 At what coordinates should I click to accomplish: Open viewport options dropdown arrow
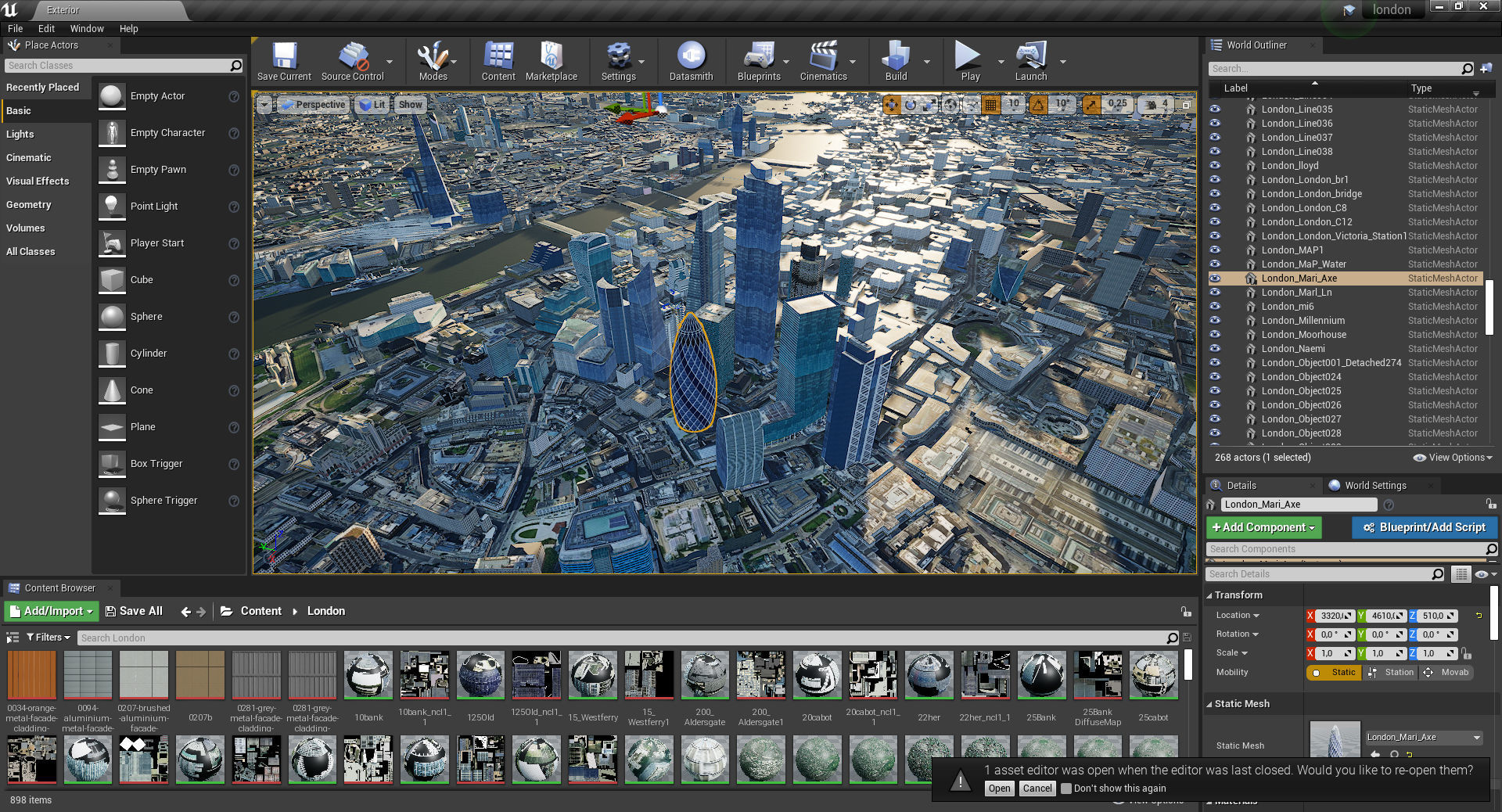(x=264, y=104)
